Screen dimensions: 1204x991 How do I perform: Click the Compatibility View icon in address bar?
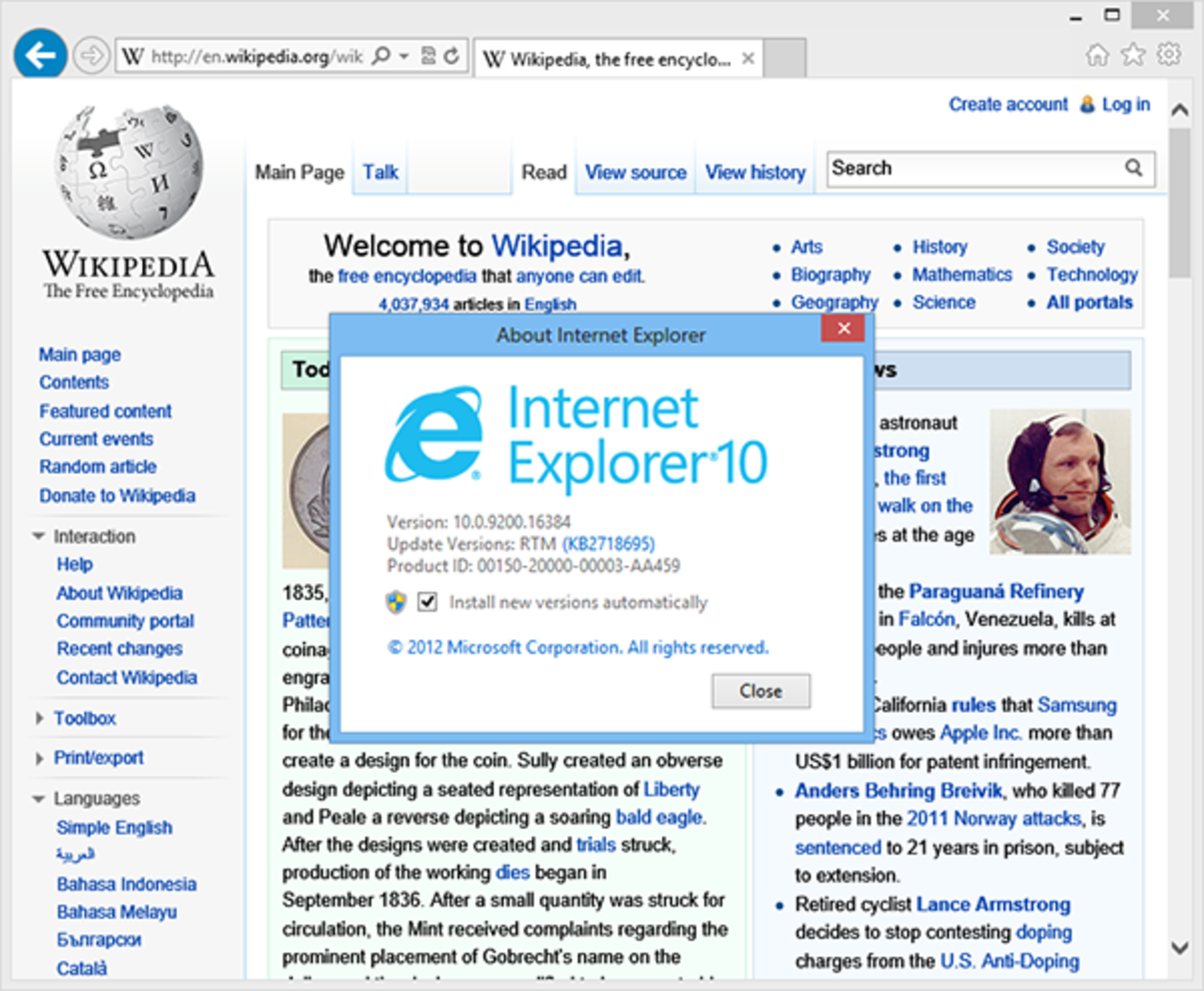pyautogui.click(x=429, y=56)
